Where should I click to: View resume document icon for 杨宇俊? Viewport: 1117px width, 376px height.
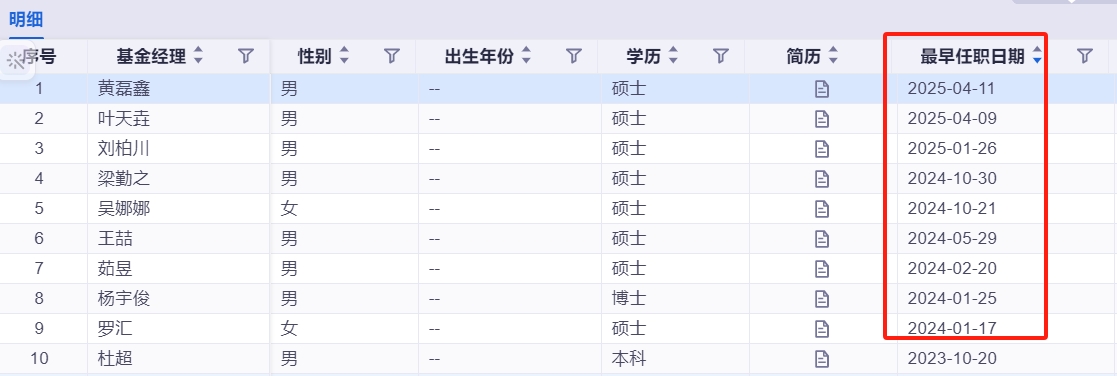pos(822,298)
